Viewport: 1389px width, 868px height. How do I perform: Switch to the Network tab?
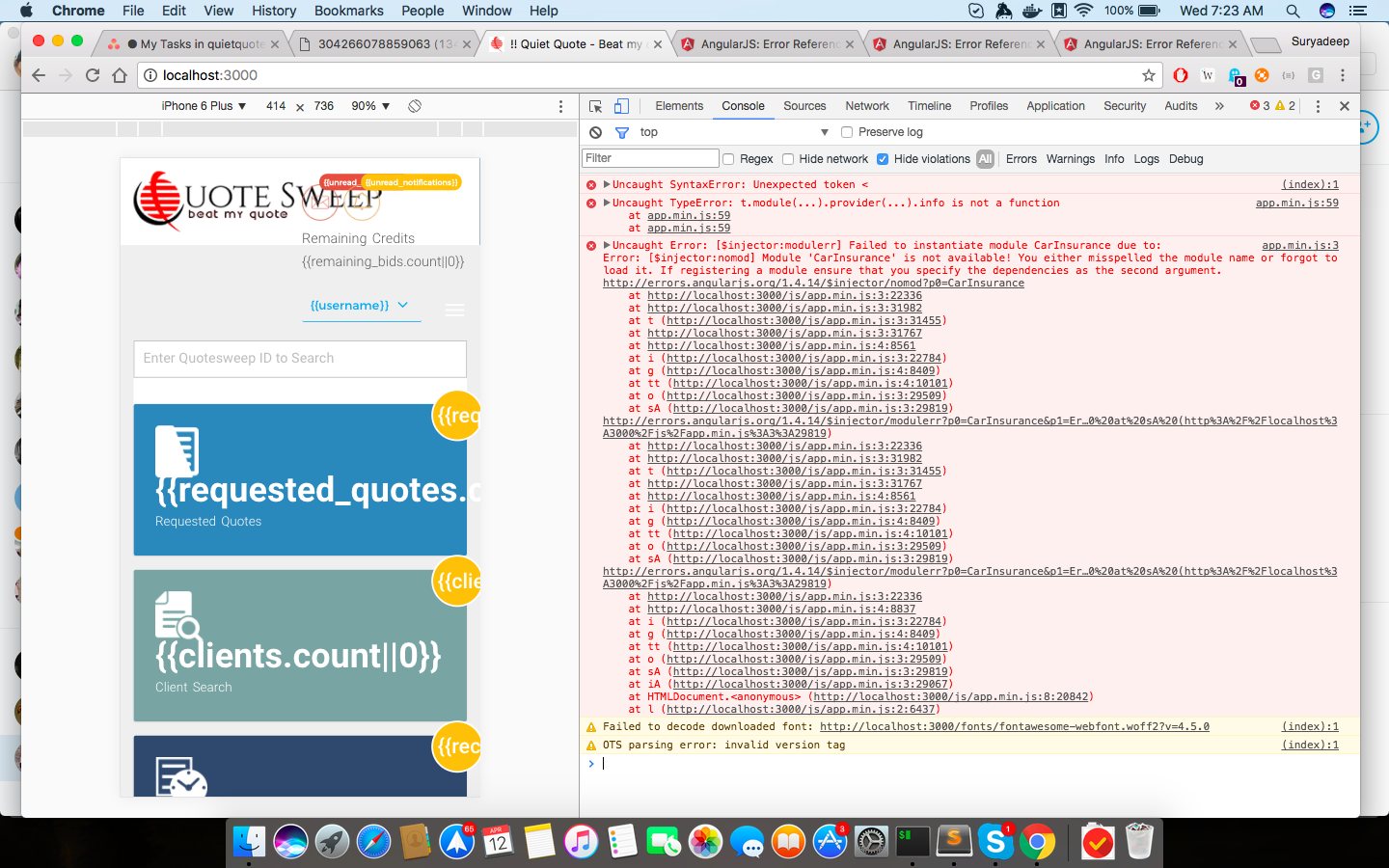867,106
